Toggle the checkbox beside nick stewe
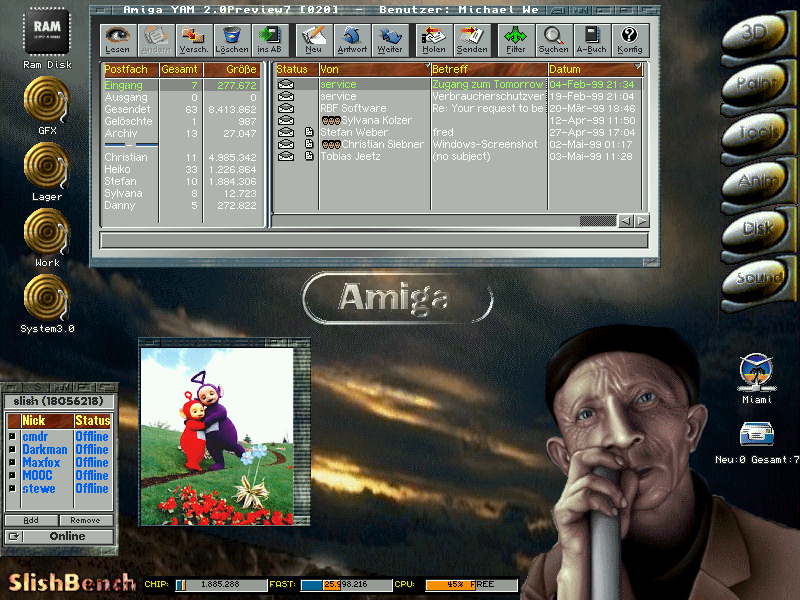The image size is (800, 600). (12, 489)
